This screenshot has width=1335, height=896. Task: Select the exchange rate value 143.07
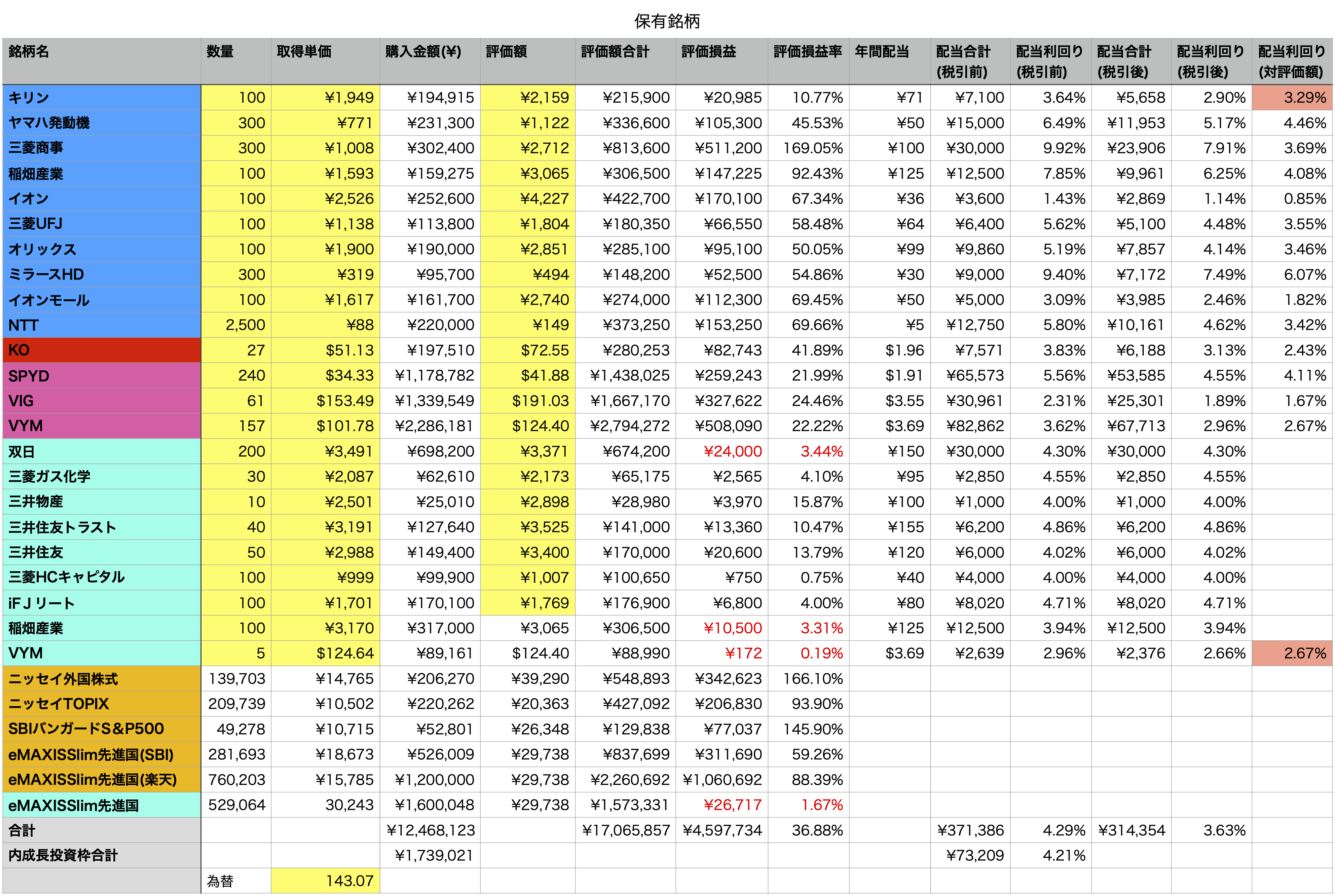(325, 880)
